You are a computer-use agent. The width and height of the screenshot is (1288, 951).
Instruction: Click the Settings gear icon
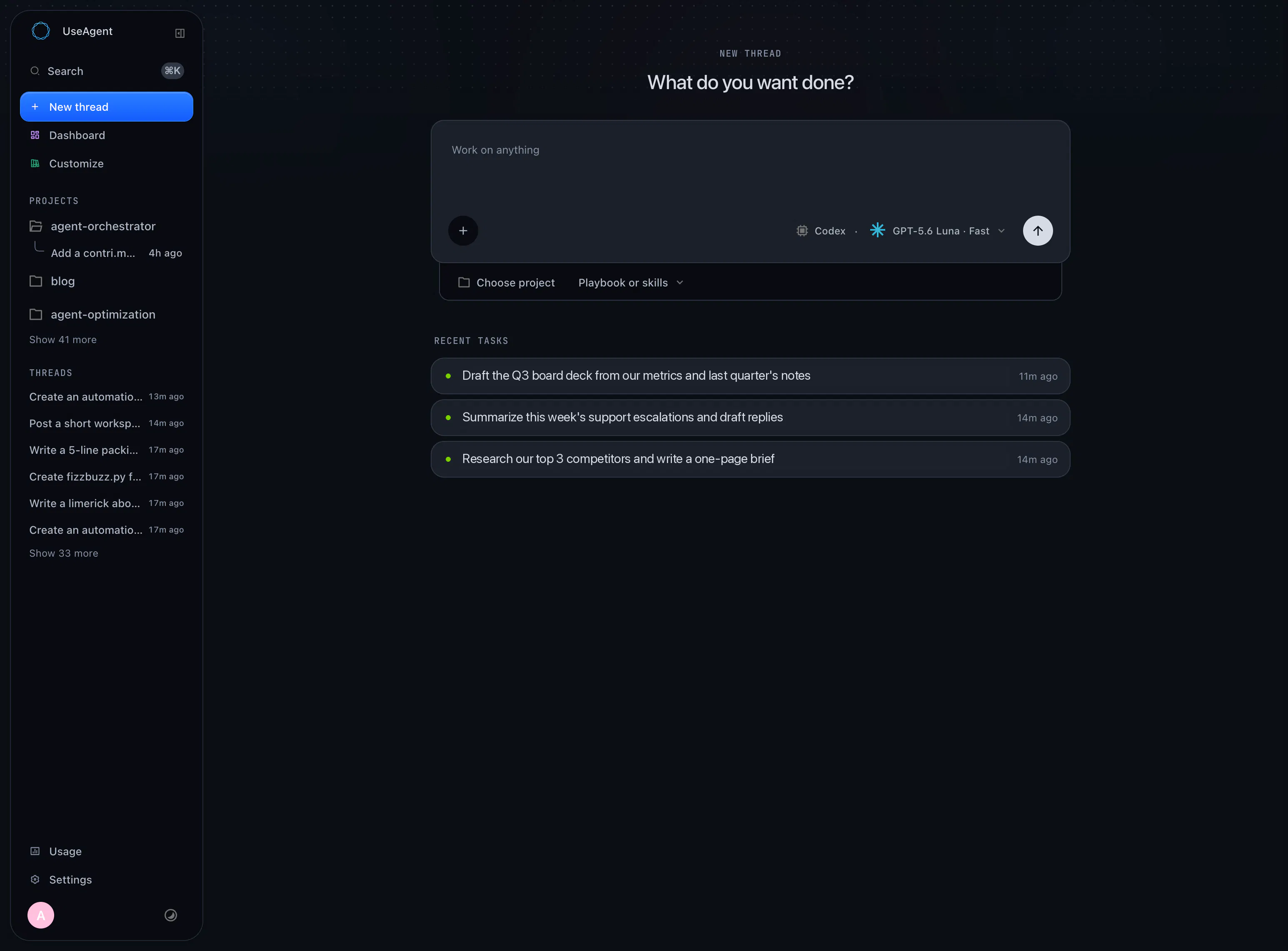pyautogui.click(x=35, y=880)
